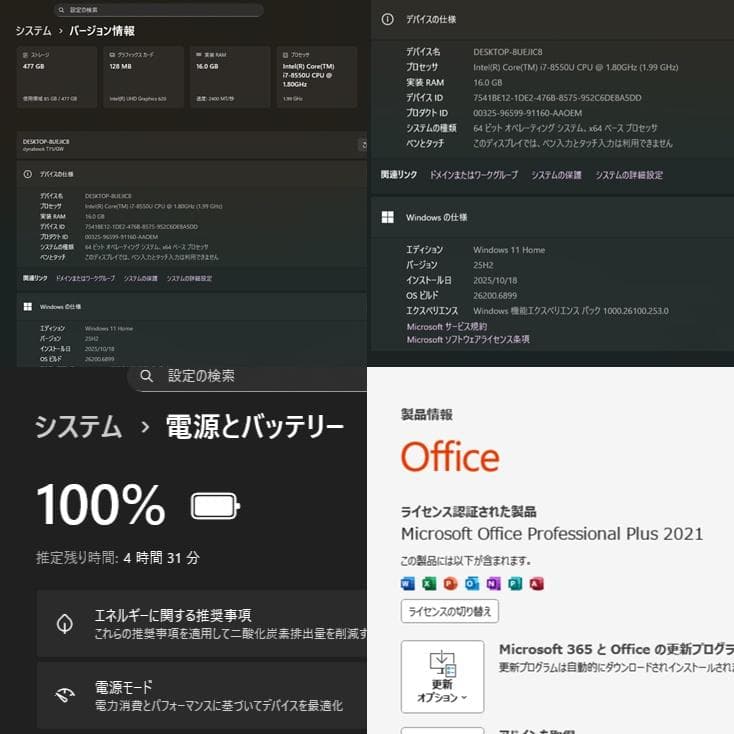Click the battery icon beside 100%
Viewport: 734px width, 734px height.
[x=215, y=506]
